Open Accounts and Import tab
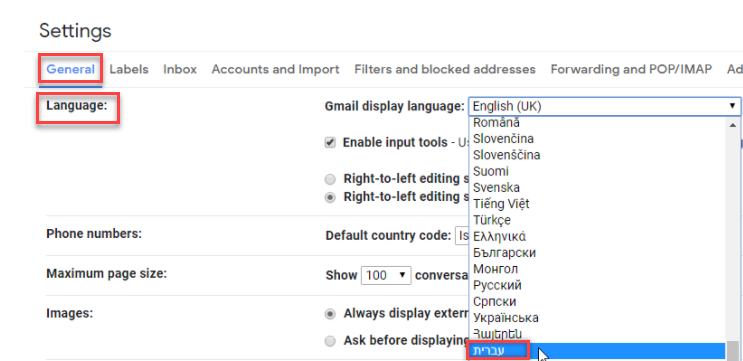743x361 pixels. 275,70
